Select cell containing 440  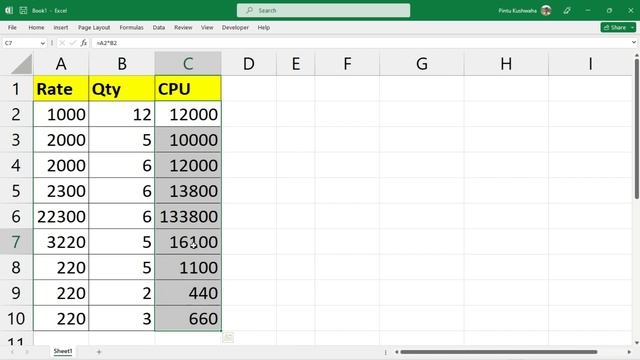coord(188,293)
